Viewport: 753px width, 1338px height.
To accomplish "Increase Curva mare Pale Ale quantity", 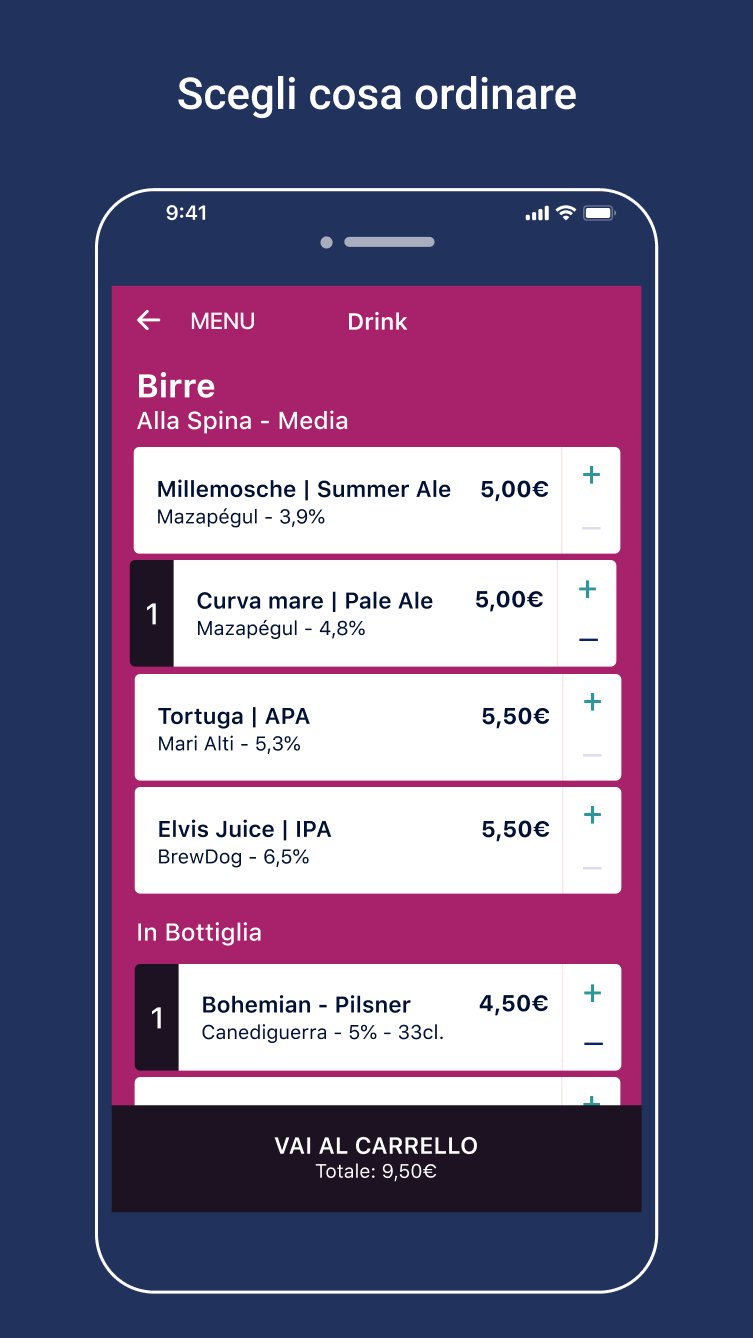I will coord(587,589).
